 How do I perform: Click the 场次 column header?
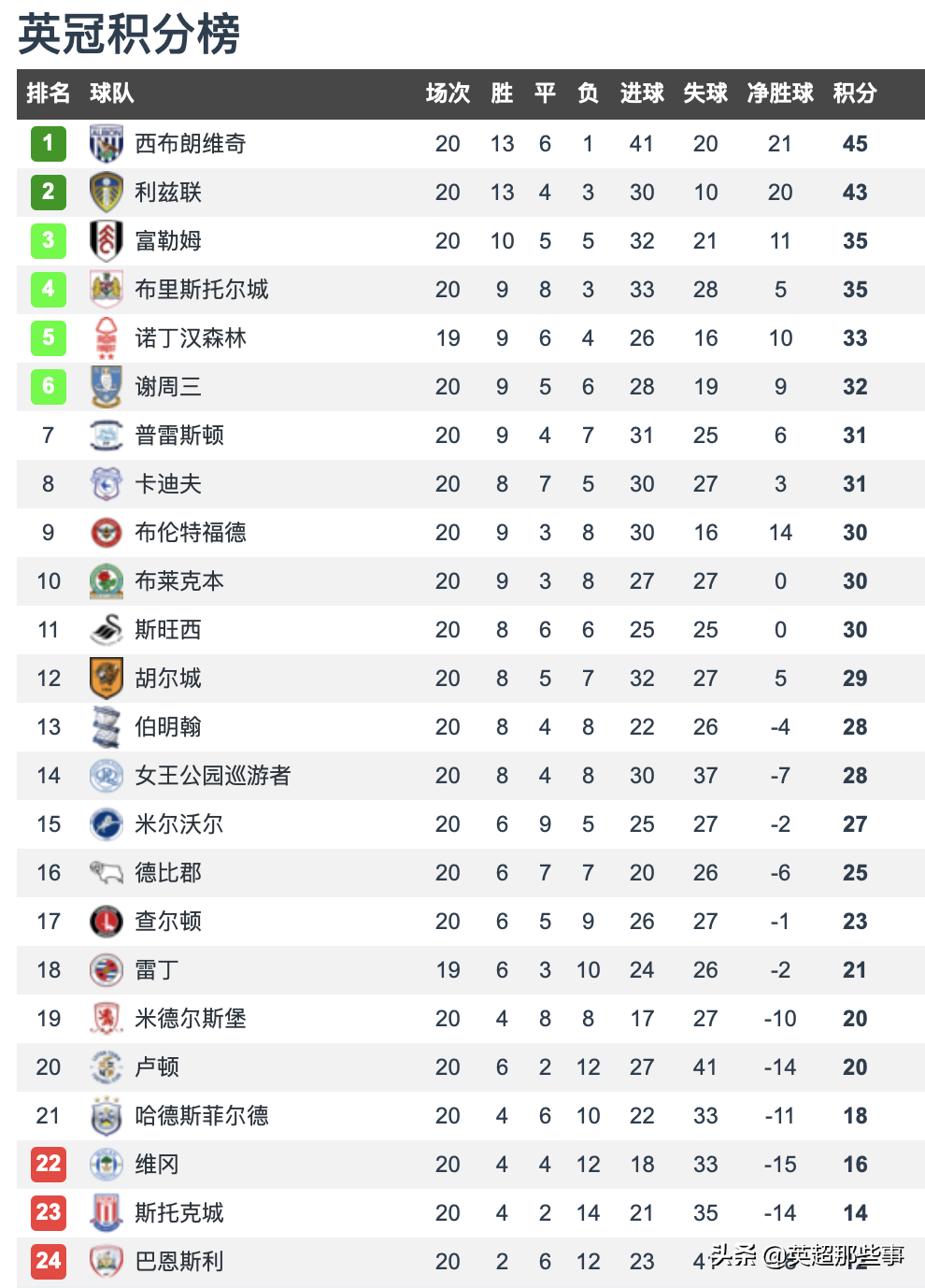pyautogui.click(x=448, y=93)
